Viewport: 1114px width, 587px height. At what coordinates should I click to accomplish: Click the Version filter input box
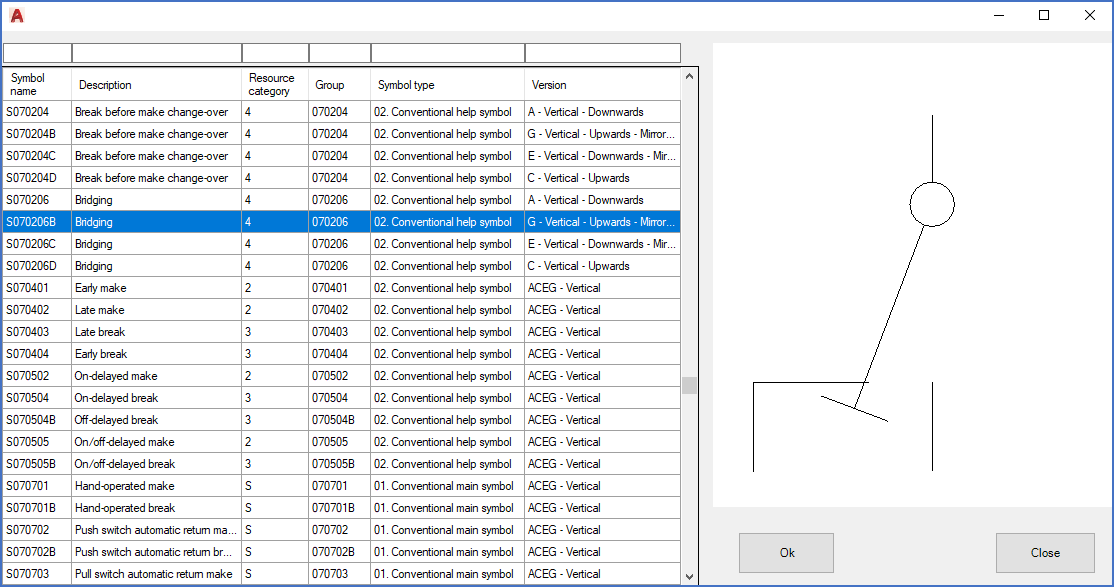(x=602, y=53)
